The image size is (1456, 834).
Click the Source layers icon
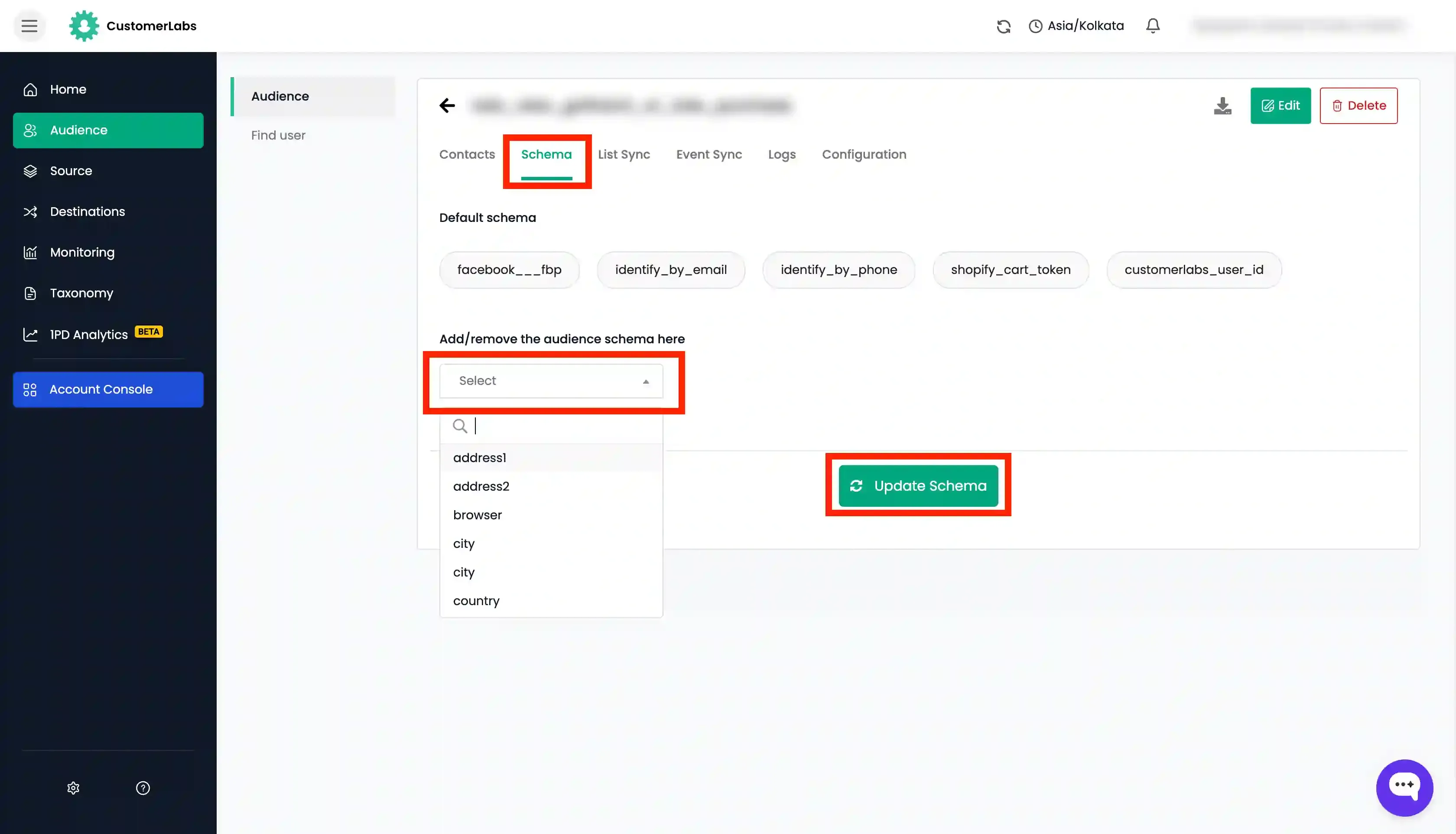click(30, 171)
